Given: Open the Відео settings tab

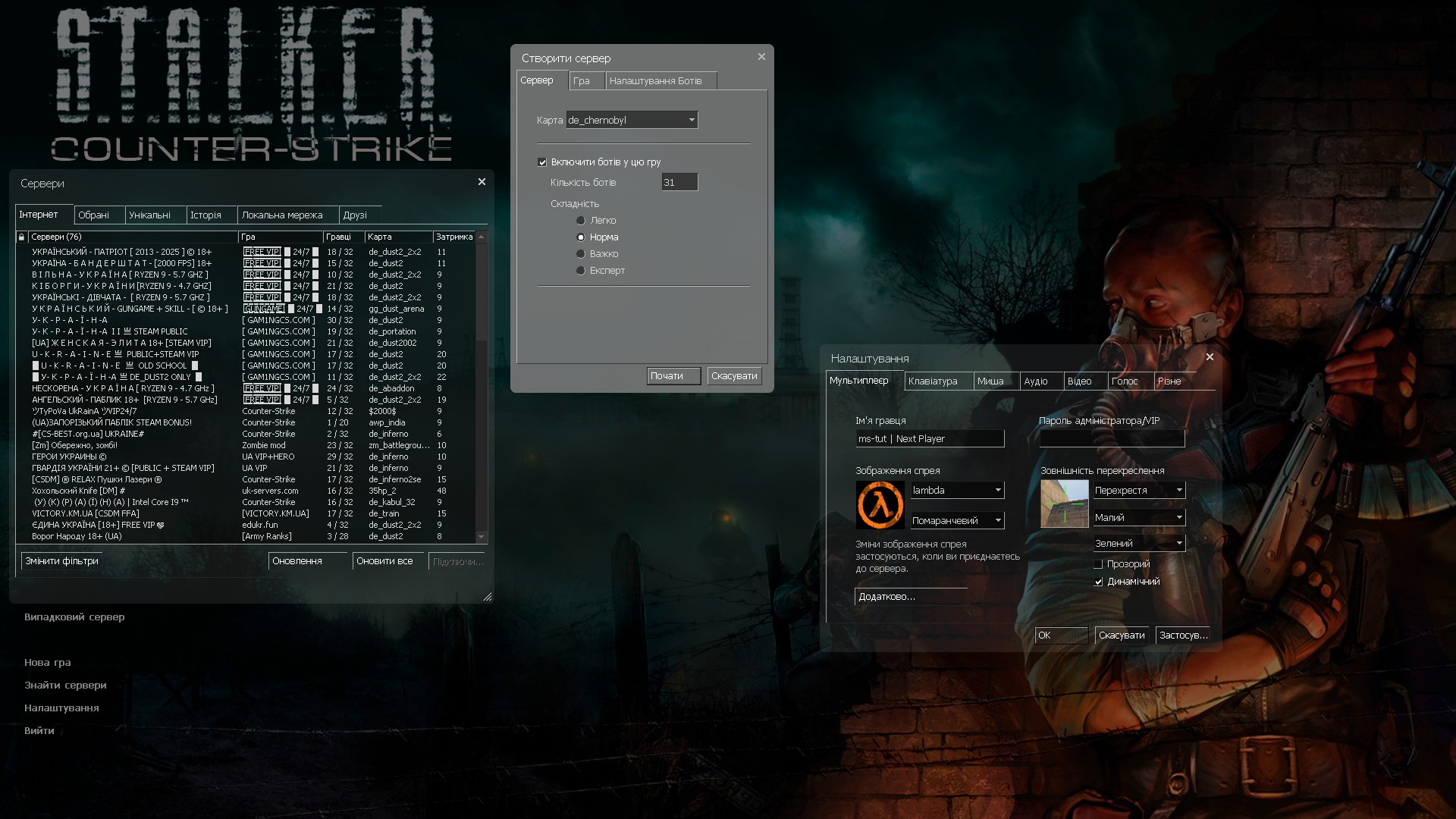Looking at the screenshot, I should [x=1085, y=381].
